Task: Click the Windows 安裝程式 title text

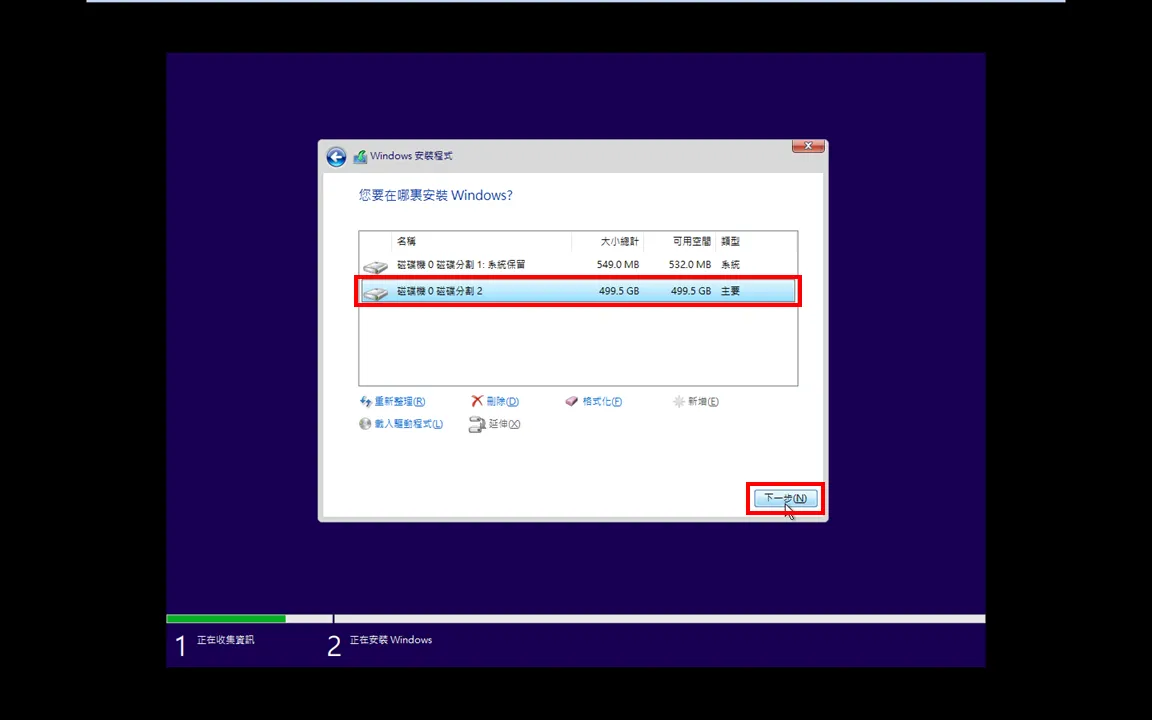Action: (x=411, y=156)
